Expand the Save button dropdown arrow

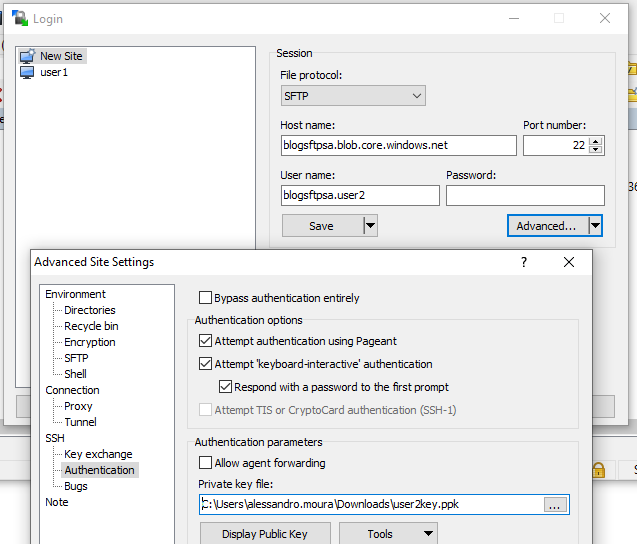[370, 225]
